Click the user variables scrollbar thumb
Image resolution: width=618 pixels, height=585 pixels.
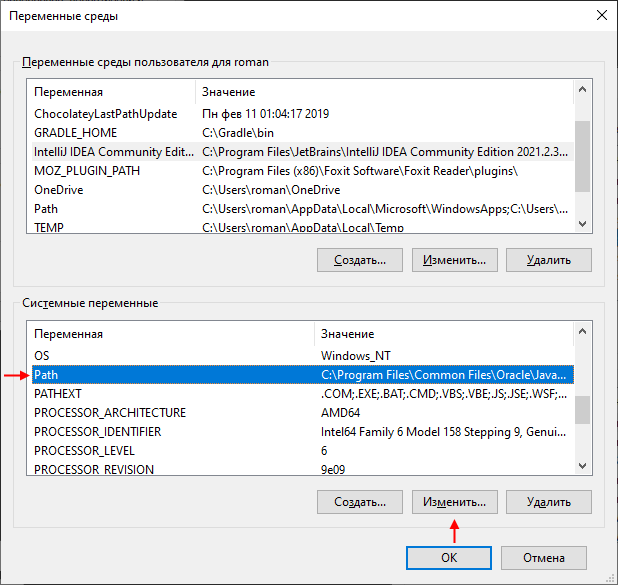[x=582, y=156]
